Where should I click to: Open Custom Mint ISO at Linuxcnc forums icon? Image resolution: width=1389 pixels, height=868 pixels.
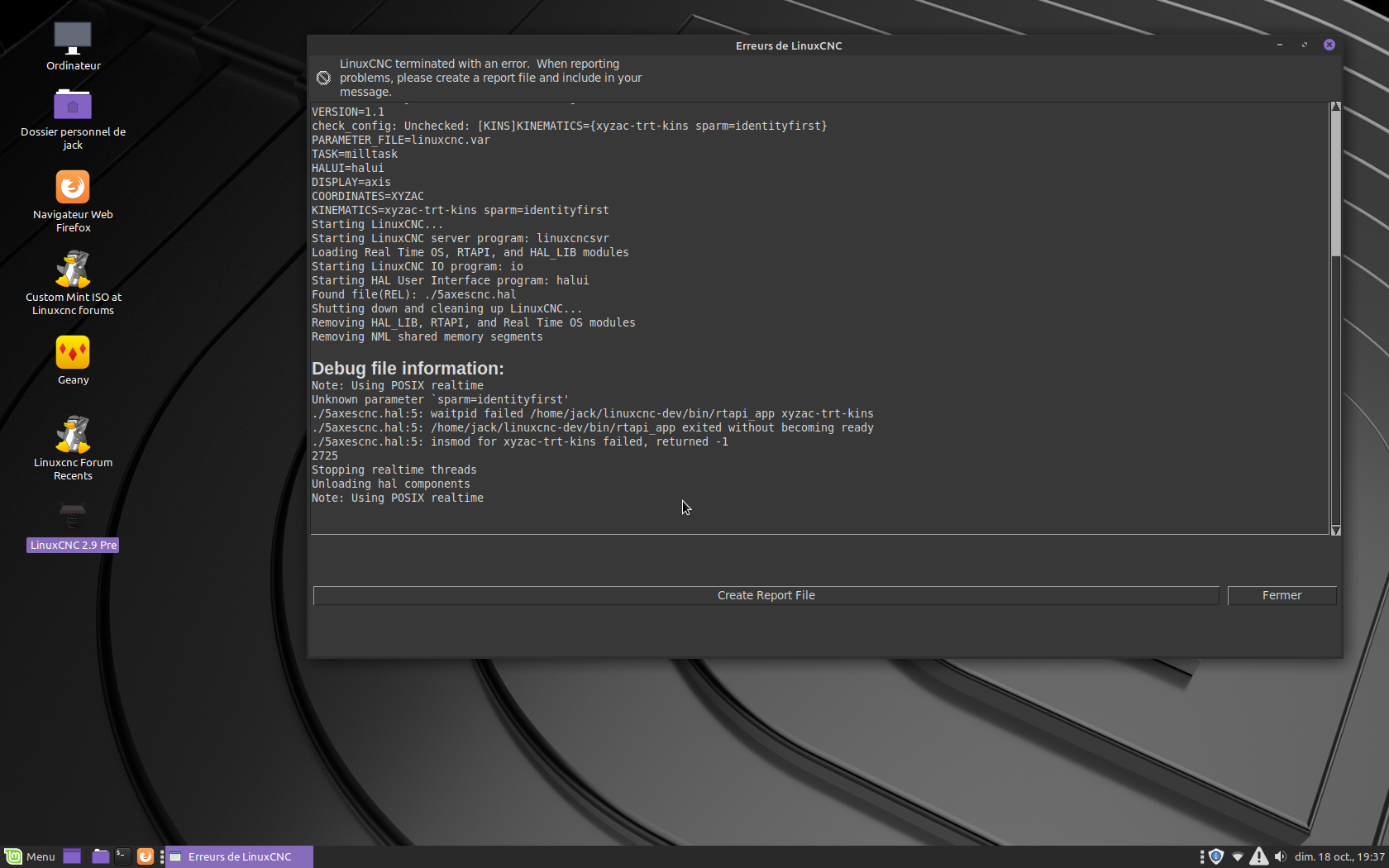73,269
